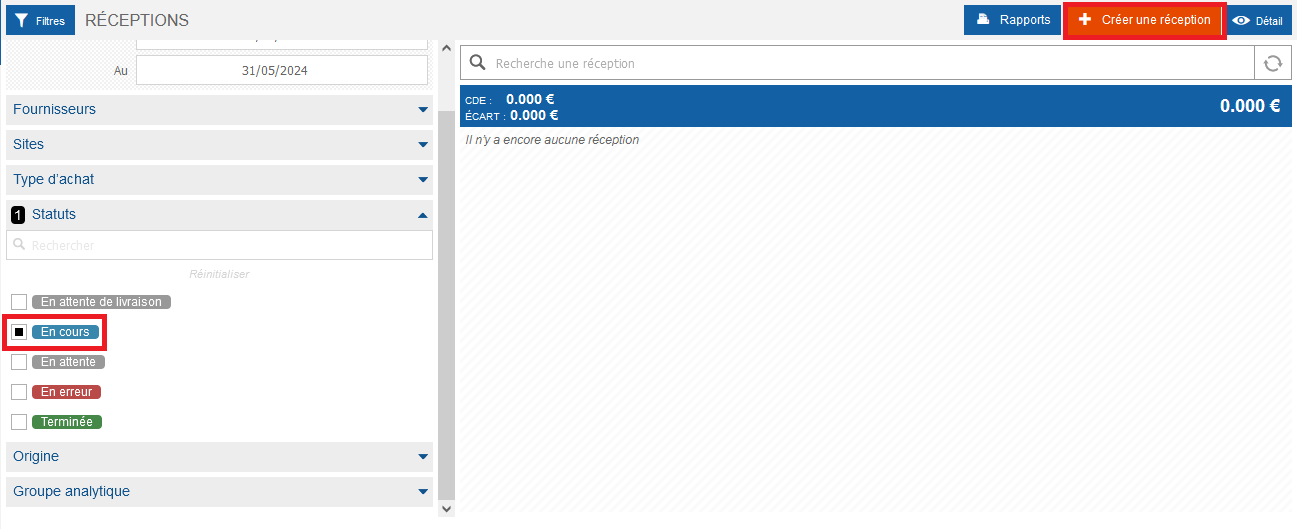The height and width of the screenshot is (529, 1297).
Task: Click the Au date field 31/05/2024
Action: [x=282, y=70]
